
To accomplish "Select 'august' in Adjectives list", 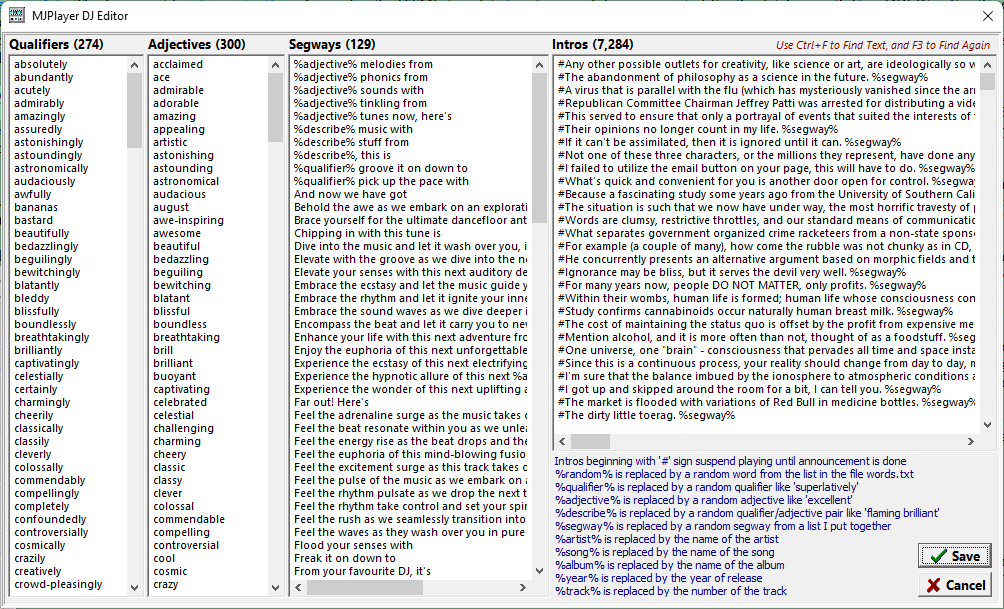I will tap(171, 207).
